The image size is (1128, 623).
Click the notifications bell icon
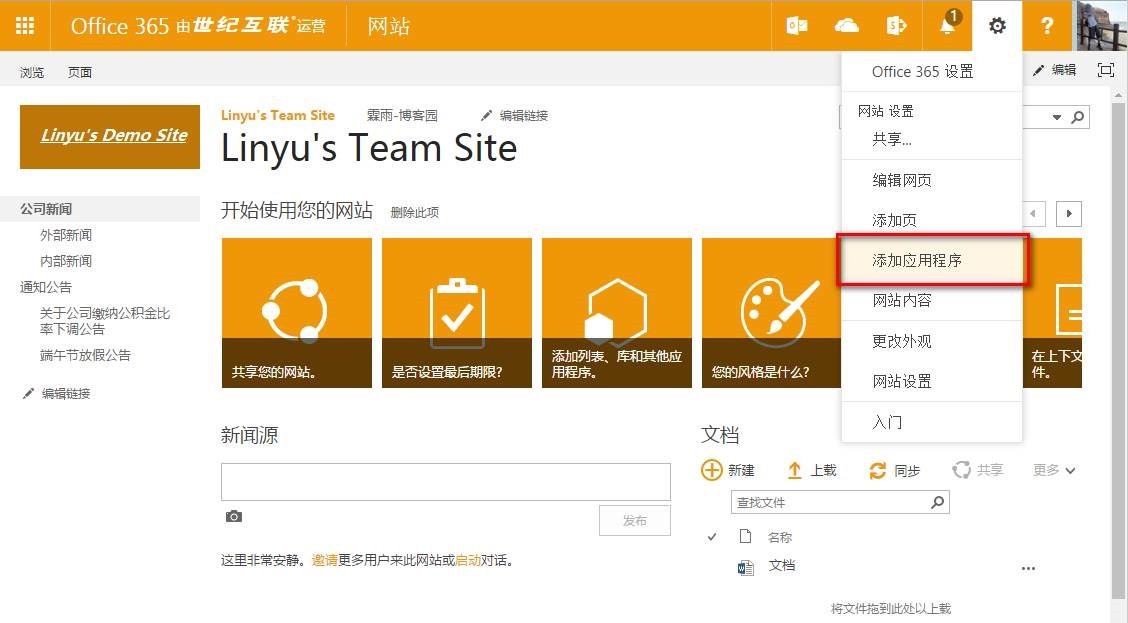pos(947,26)
